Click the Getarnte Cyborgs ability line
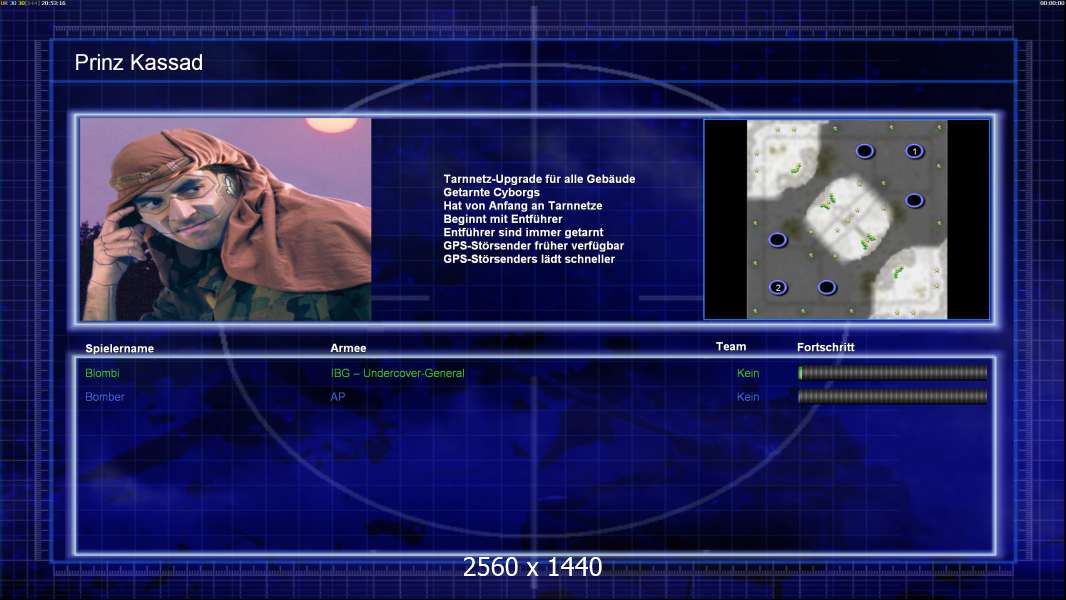 (x=491, y=192)
